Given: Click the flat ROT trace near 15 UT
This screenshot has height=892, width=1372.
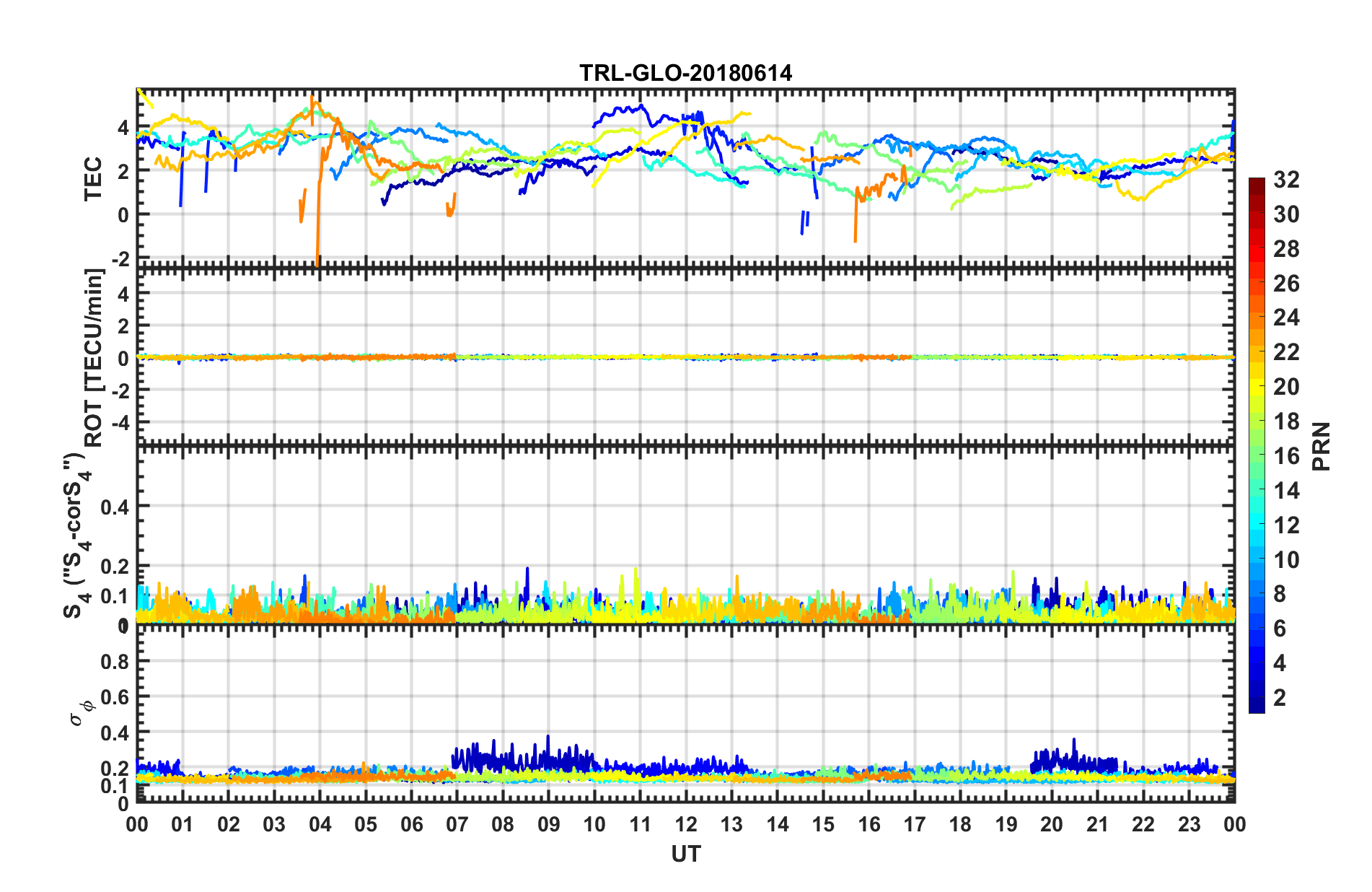Looking at the screenshot, I should click(x=823, y=357).
